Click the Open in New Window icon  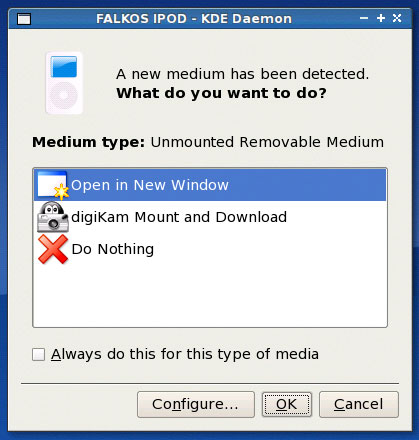(x=53, y=185)
